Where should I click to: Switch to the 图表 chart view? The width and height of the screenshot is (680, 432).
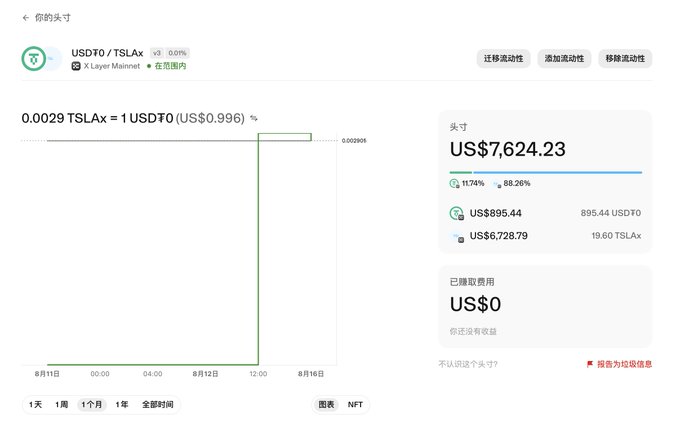point(327,405)
